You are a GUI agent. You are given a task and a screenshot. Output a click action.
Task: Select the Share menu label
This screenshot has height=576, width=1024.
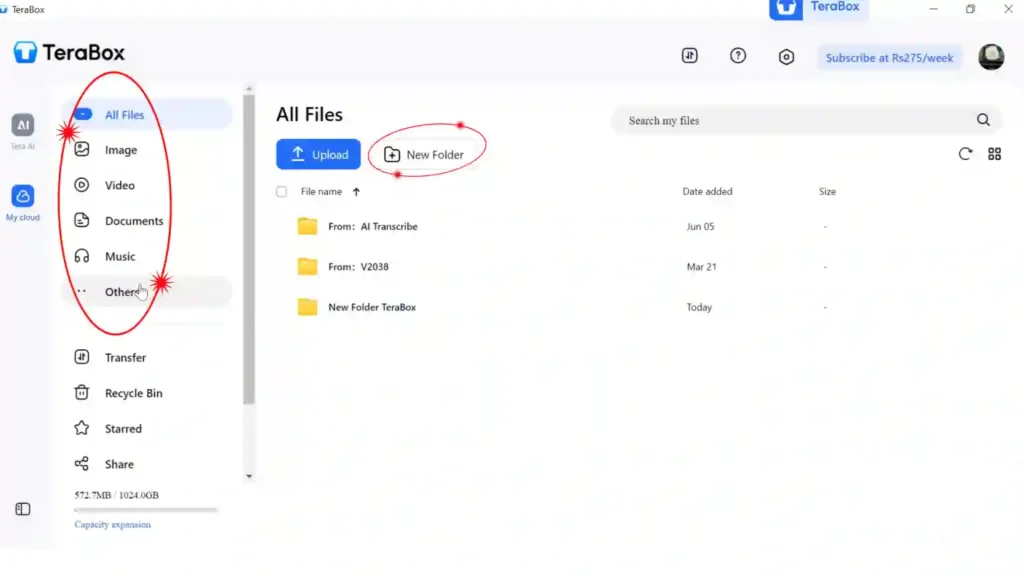pyautogui.click(x=119, y=464)
